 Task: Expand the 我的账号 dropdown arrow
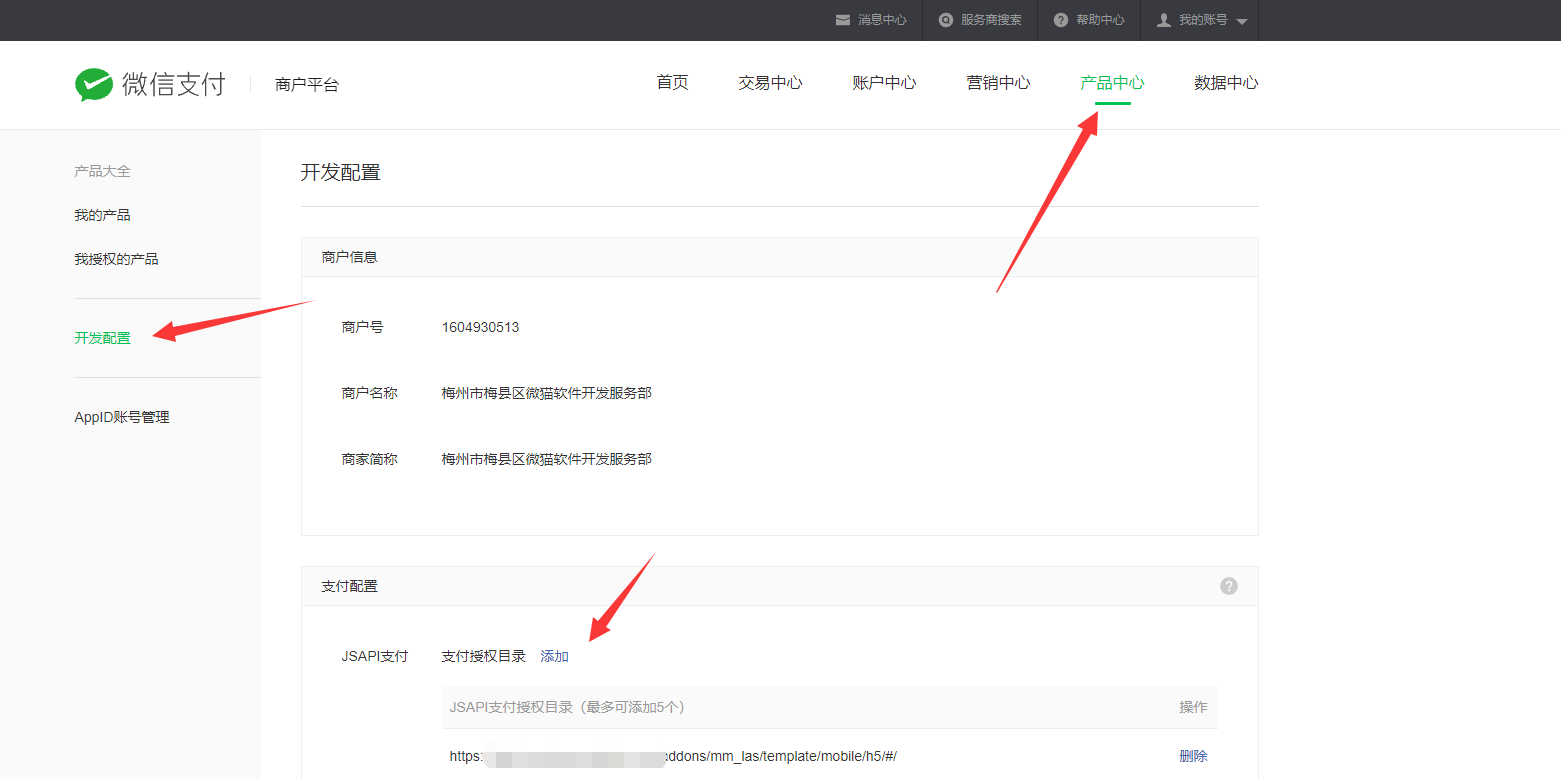tap(1242, 21)
